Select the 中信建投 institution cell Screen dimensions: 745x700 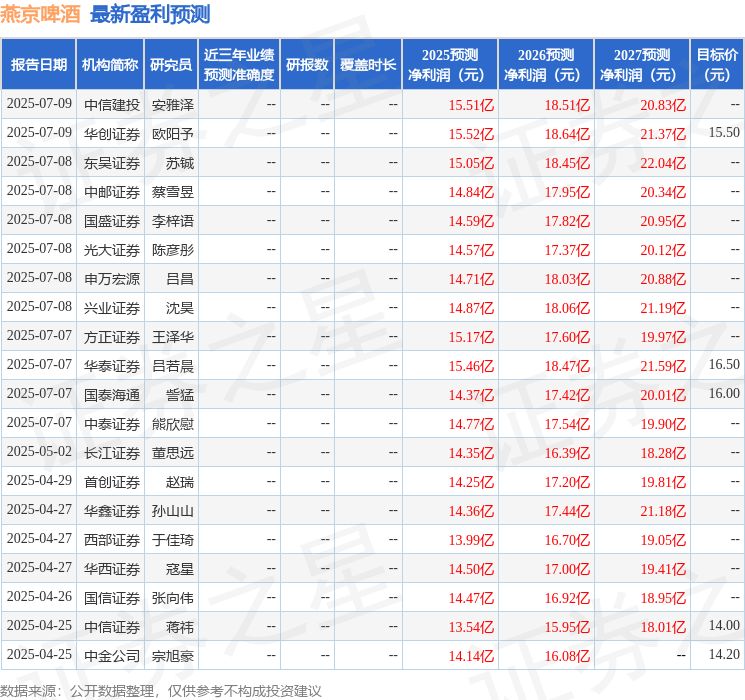pos(112,105)
